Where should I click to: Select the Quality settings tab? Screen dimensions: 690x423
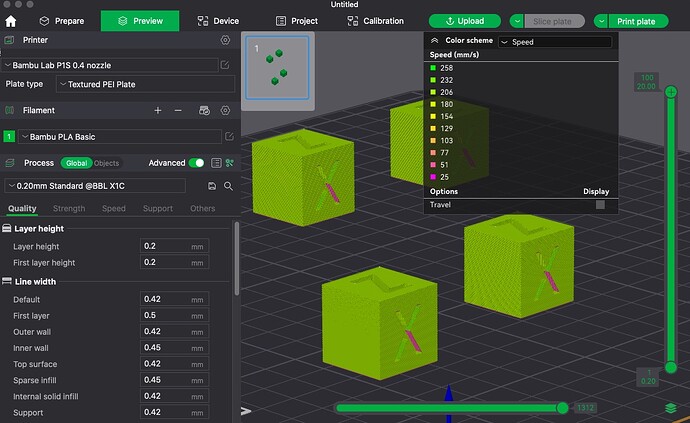(x=22, y=208)
